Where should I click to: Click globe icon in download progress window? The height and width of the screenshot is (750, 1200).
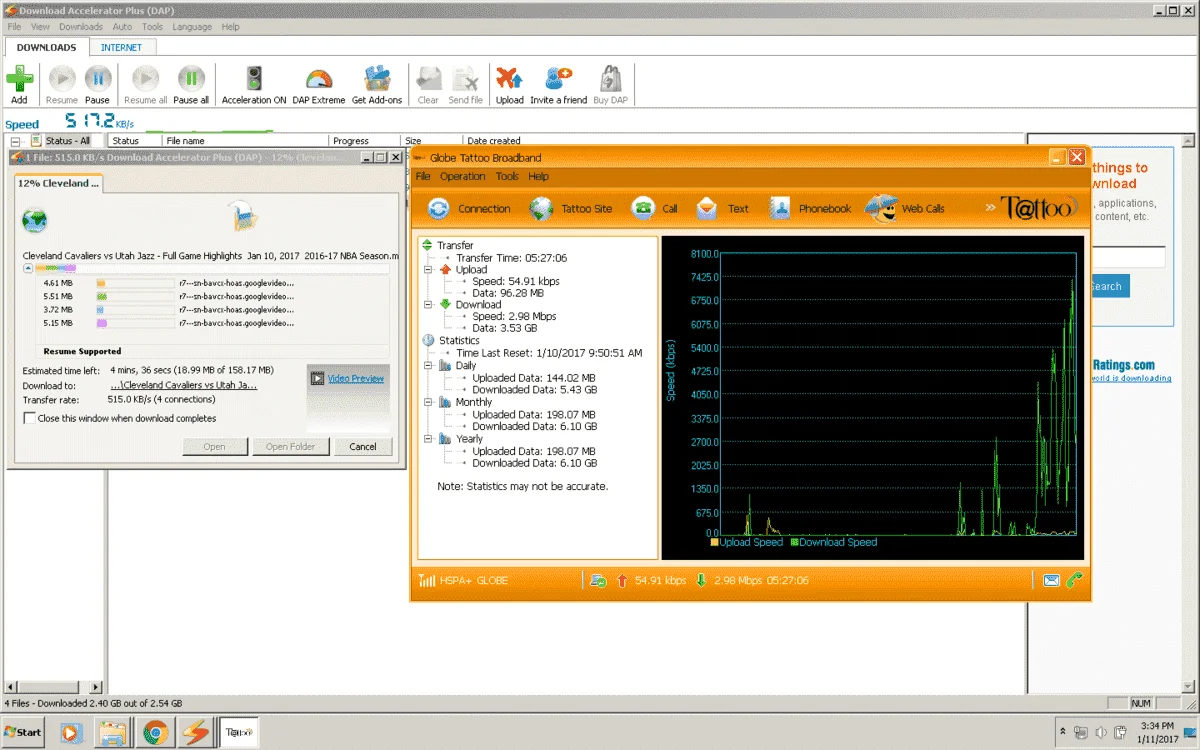(x=34, y=220)
